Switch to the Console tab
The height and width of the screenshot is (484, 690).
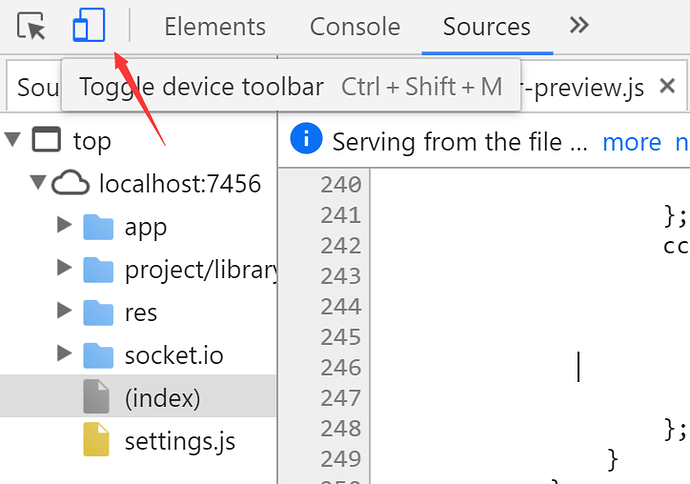355,27
